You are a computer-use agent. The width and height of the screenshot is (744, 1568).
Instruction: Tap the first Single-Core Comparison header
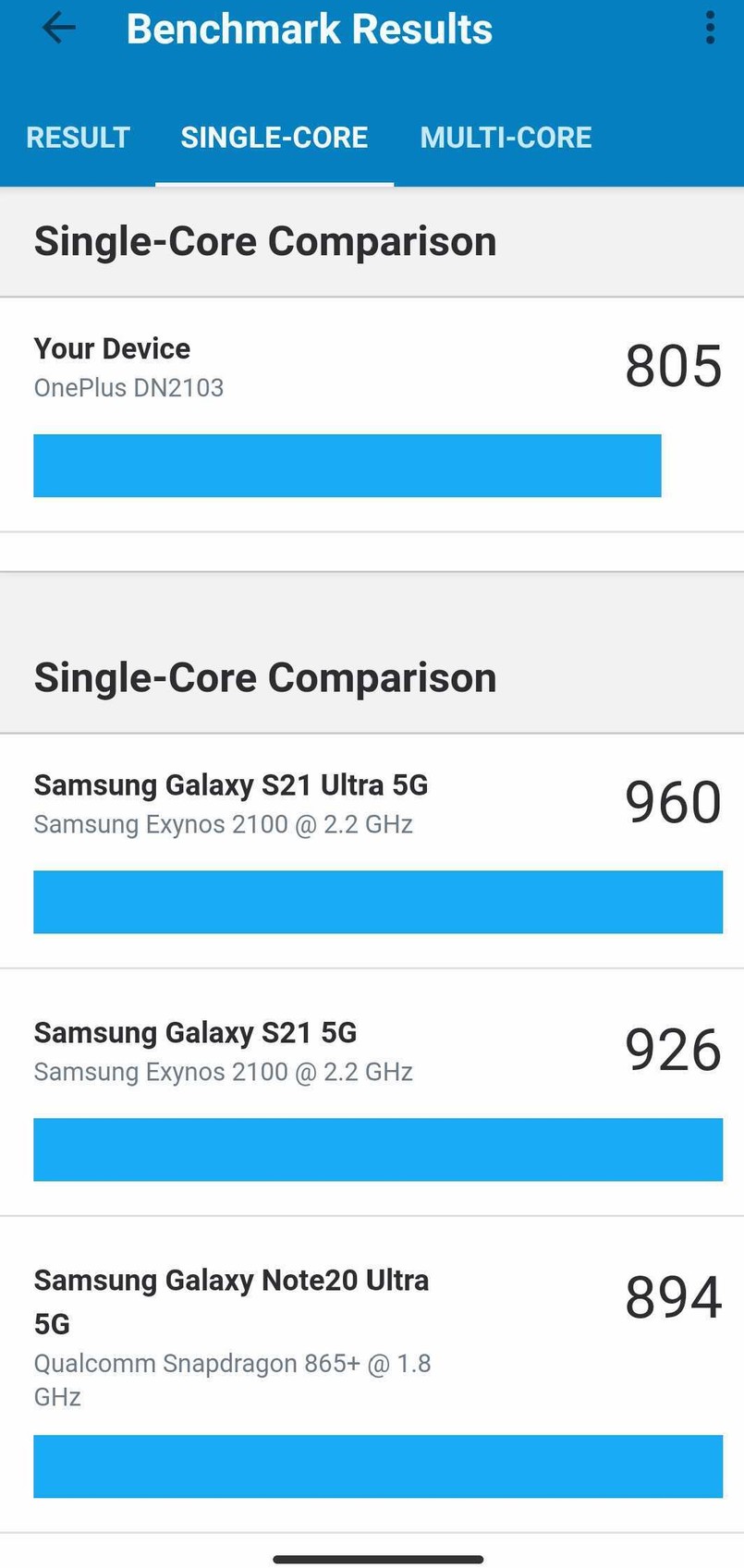click(x=264, y=241)
